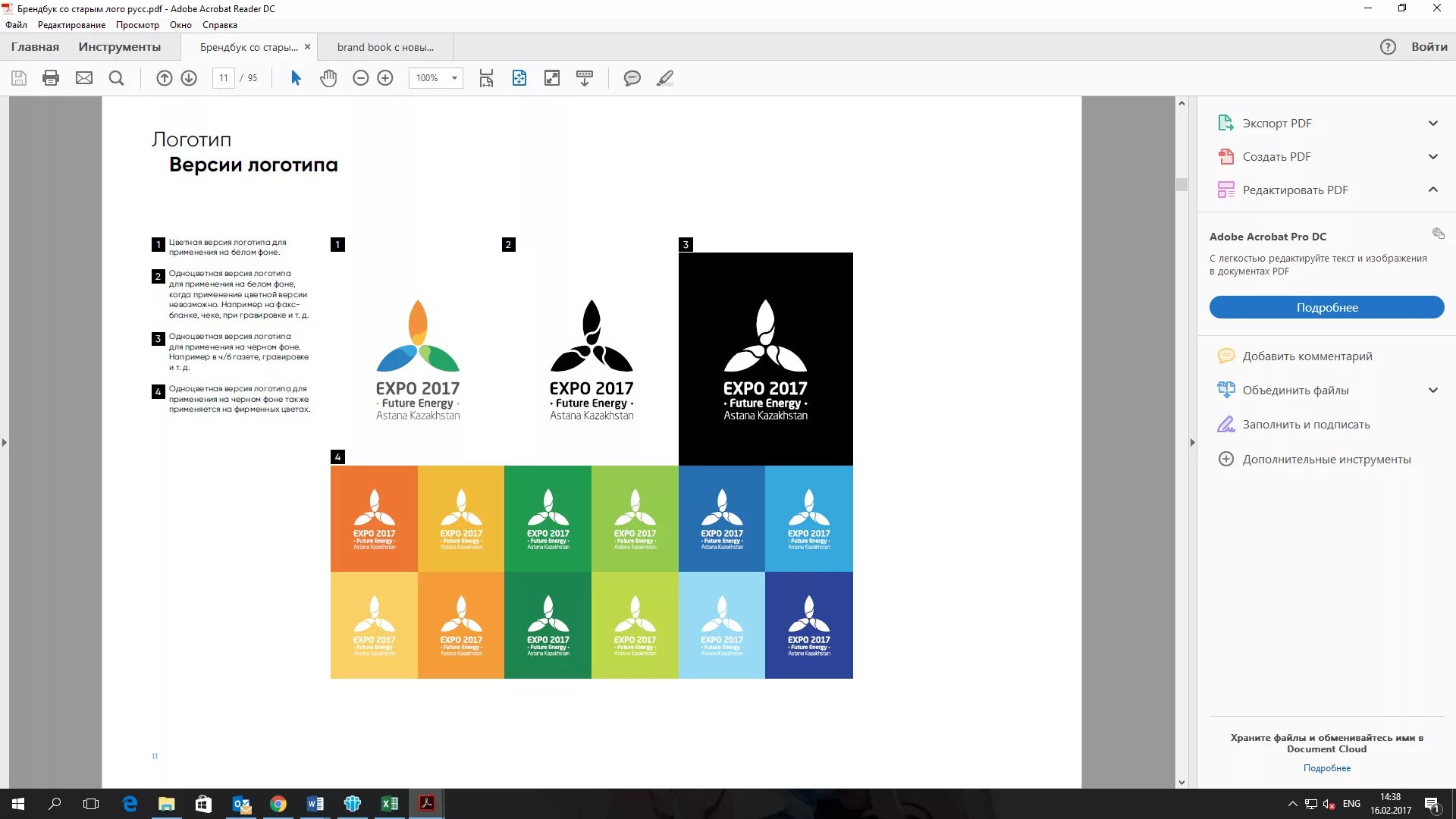This screenshot has width=1456, height=819.
Task: Open the Подробнее Document Cloud link
Action: coord(1326,768)
